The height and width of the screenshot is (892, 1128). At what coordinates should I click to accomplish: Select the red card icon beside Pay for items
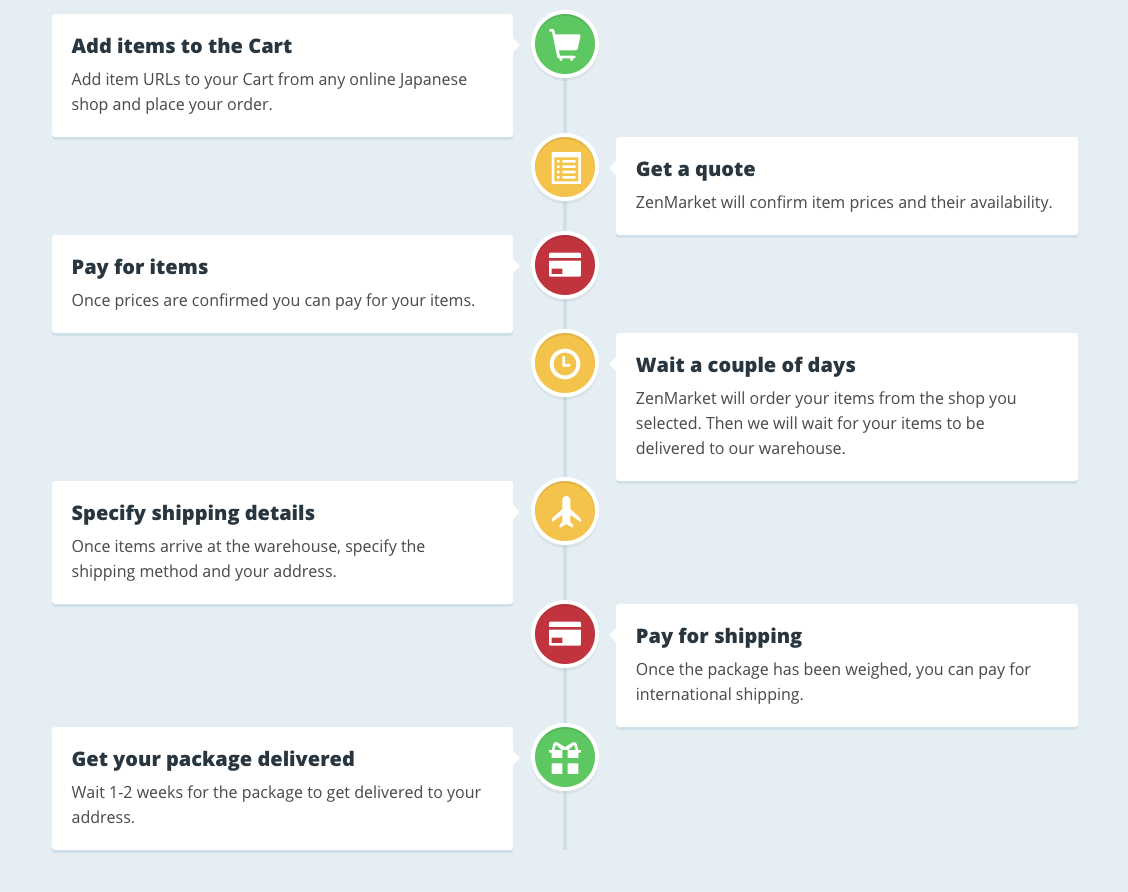point(565,265)
